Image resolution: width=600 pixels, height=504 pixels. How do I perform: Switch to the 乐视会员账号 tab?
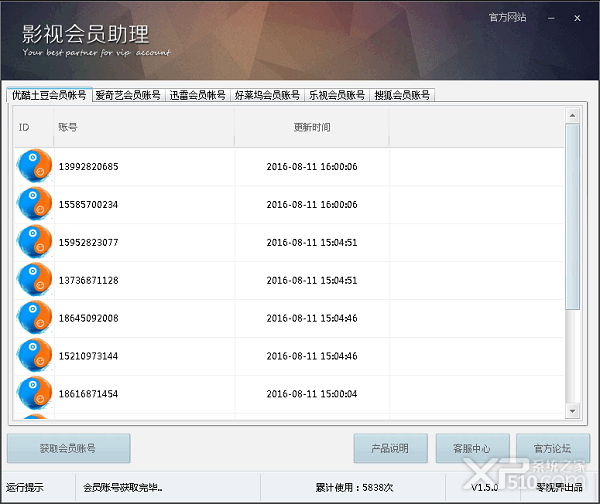pos(337,95)
